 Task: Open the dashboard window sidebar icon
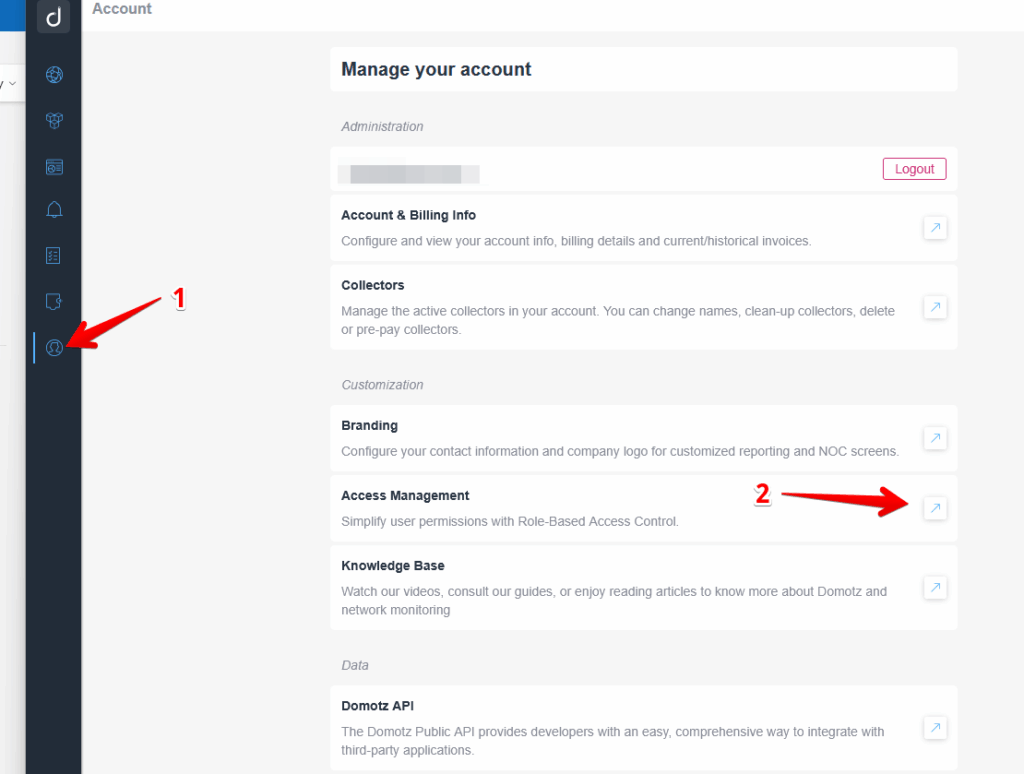tap(54, 167)
